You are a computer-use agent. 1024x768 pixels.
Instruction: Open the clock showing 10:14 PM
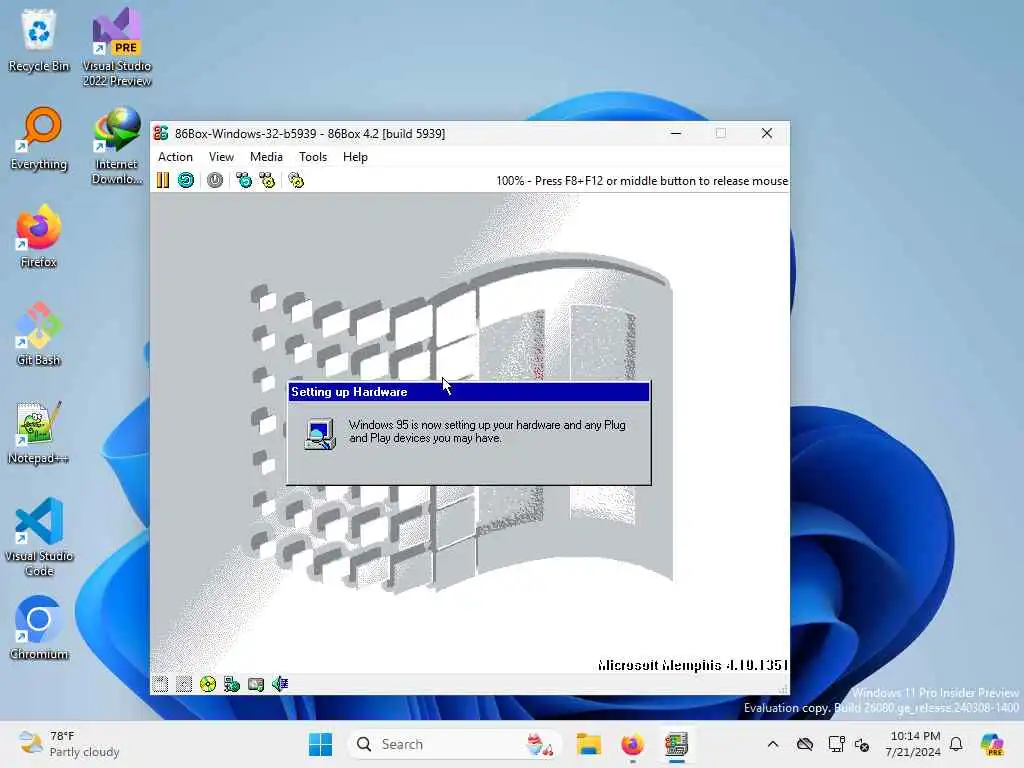pos(913,744)
